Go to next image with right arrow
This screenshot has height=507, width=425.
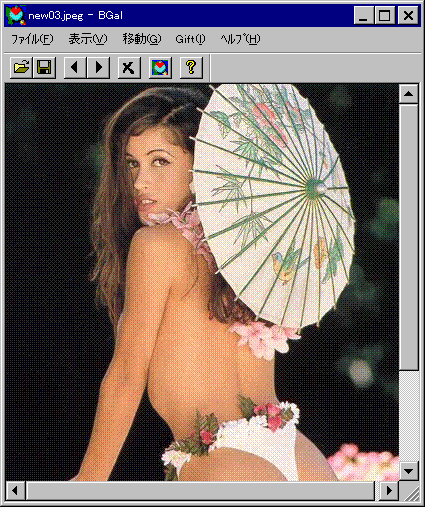point(98,68)
